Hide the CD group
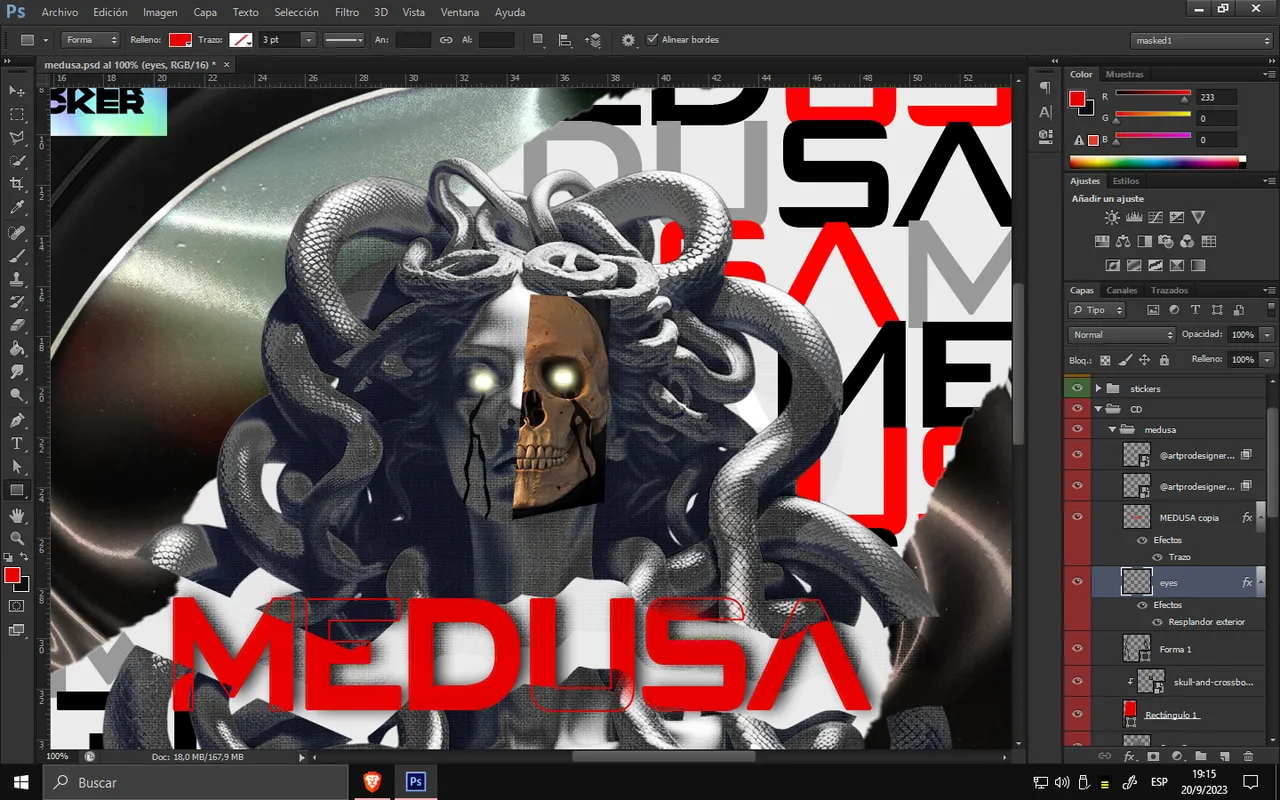 pyautogui.click(x=1077, y=409)
